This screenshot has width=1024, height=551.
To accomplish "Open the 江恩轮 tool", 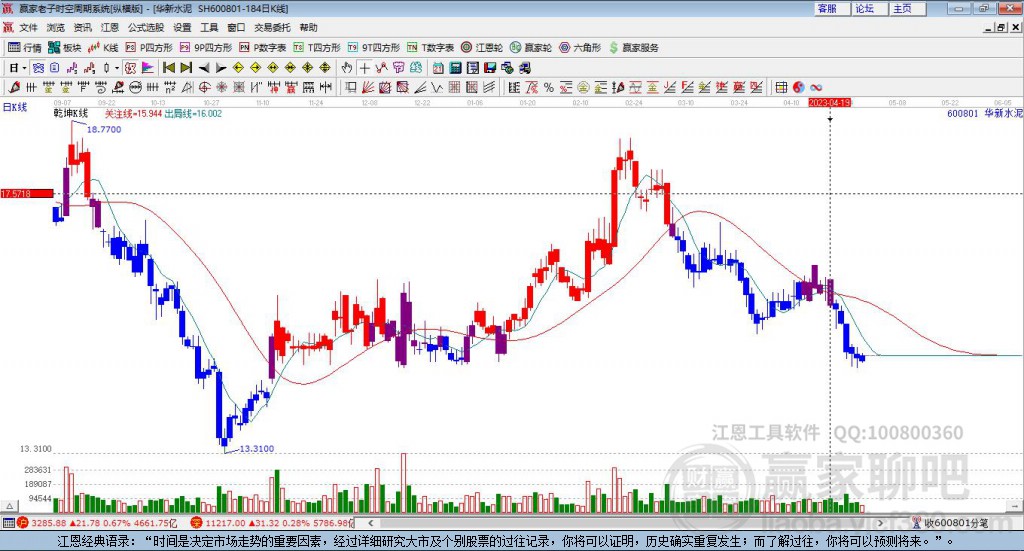I will point(482,48).
